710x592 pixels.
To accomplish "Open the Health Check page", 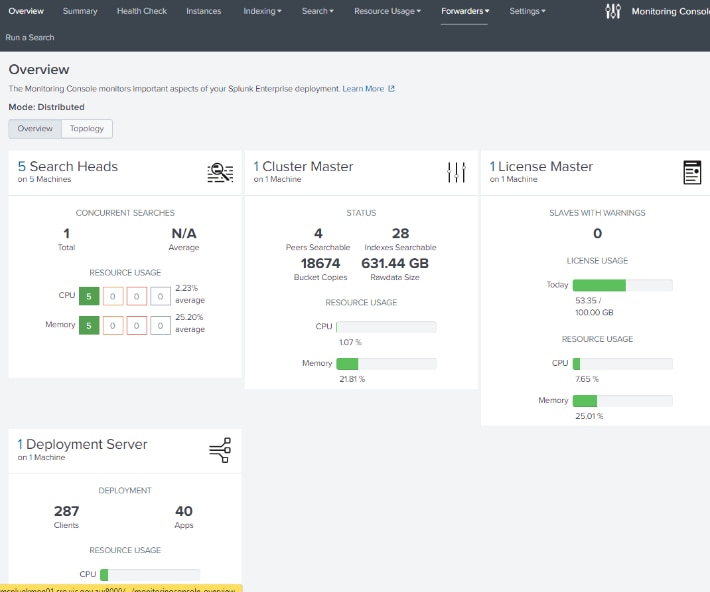I will [142, 11].
